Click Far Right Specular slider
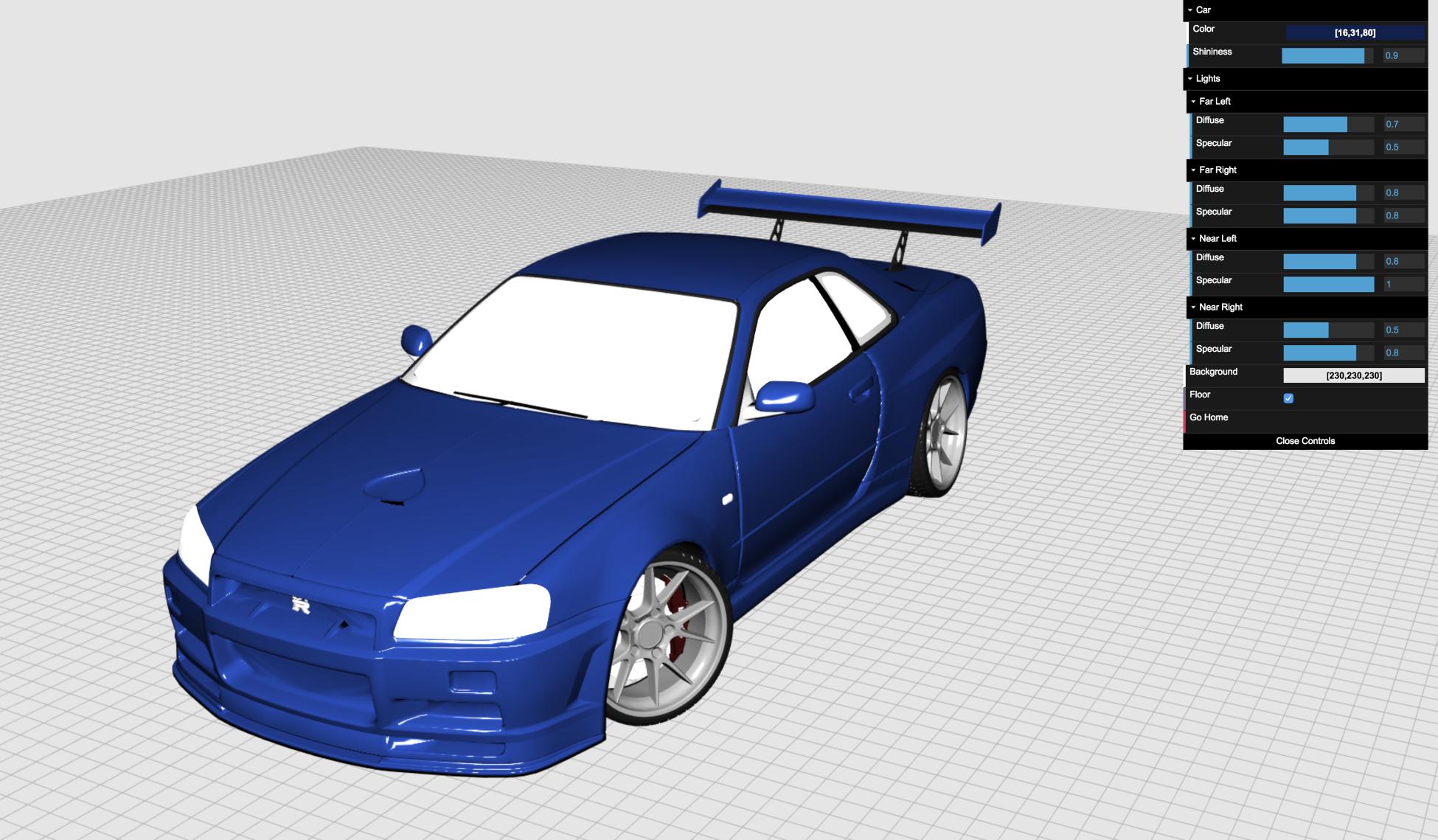This screenshot has height=840, width=1438. tap(1328, 215)
